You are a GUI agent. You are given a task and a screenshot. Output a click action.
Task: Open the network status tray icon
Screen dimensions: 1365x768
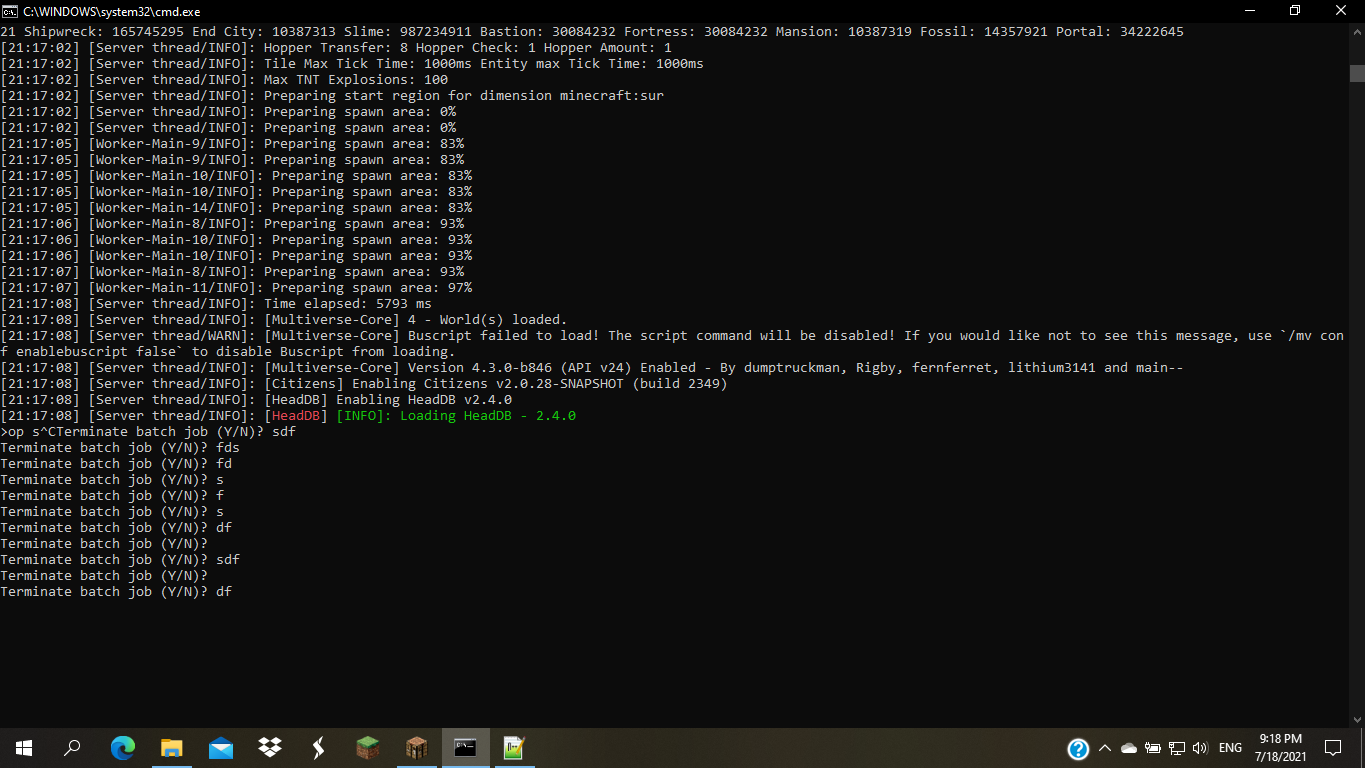pyautogui.click(x=1177, y=748)
